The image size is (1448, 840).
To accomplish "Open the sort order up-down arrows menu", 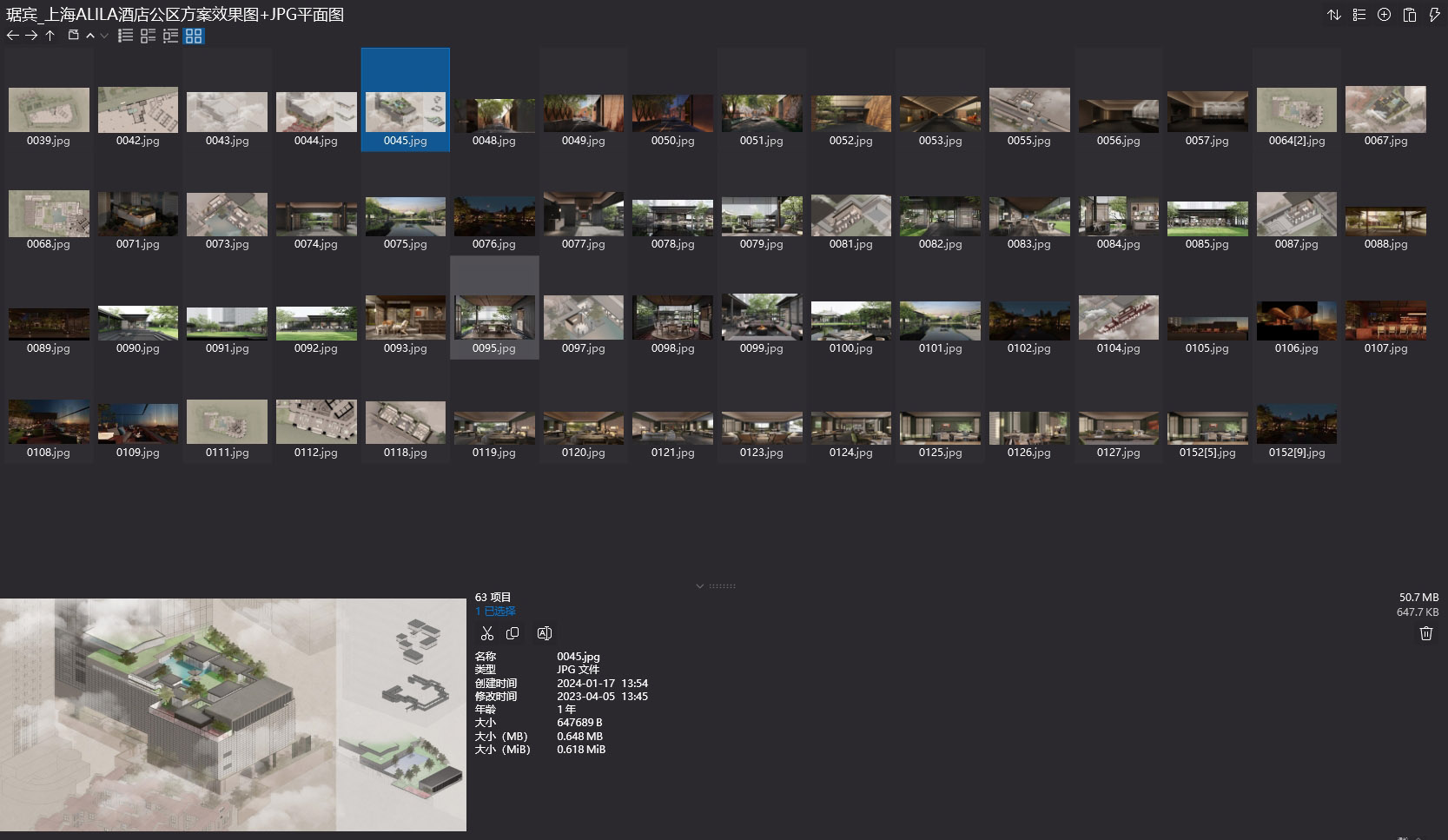I will point(1334,15).
